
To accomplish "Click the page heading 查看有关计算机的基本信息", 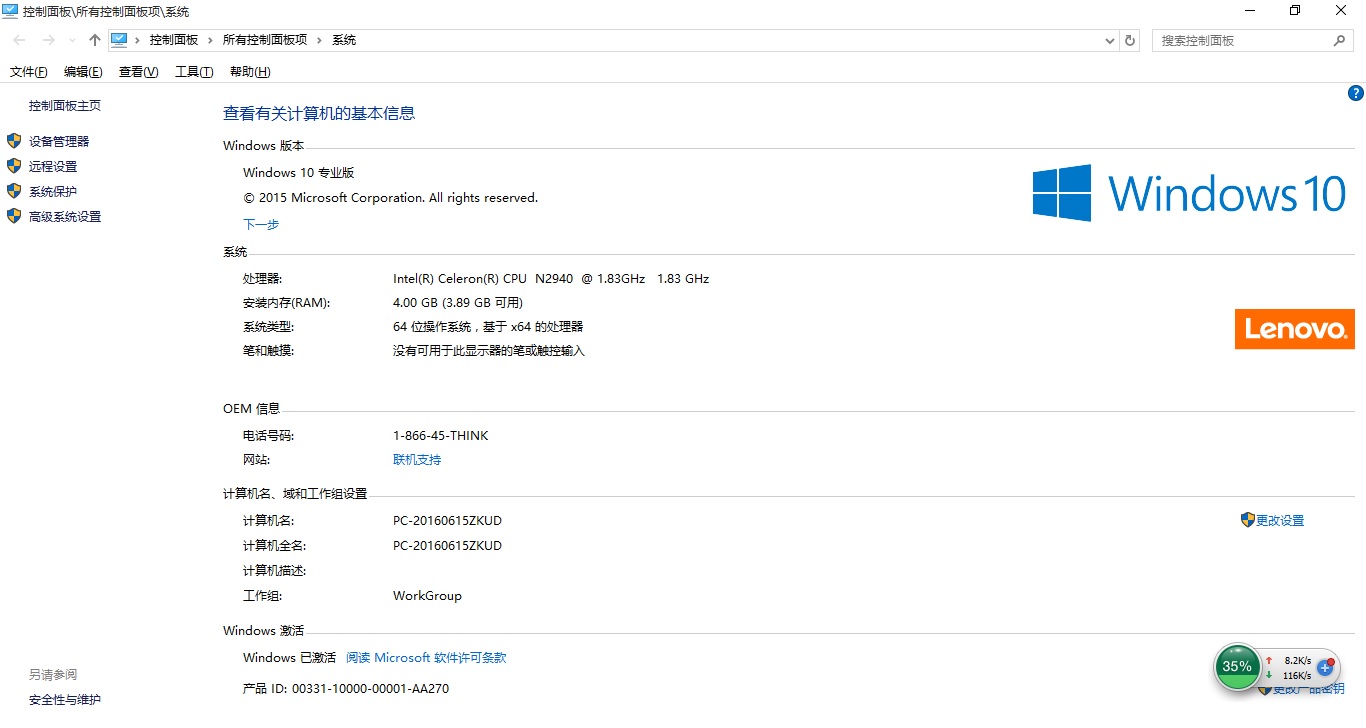I will [x=319, y=113].
